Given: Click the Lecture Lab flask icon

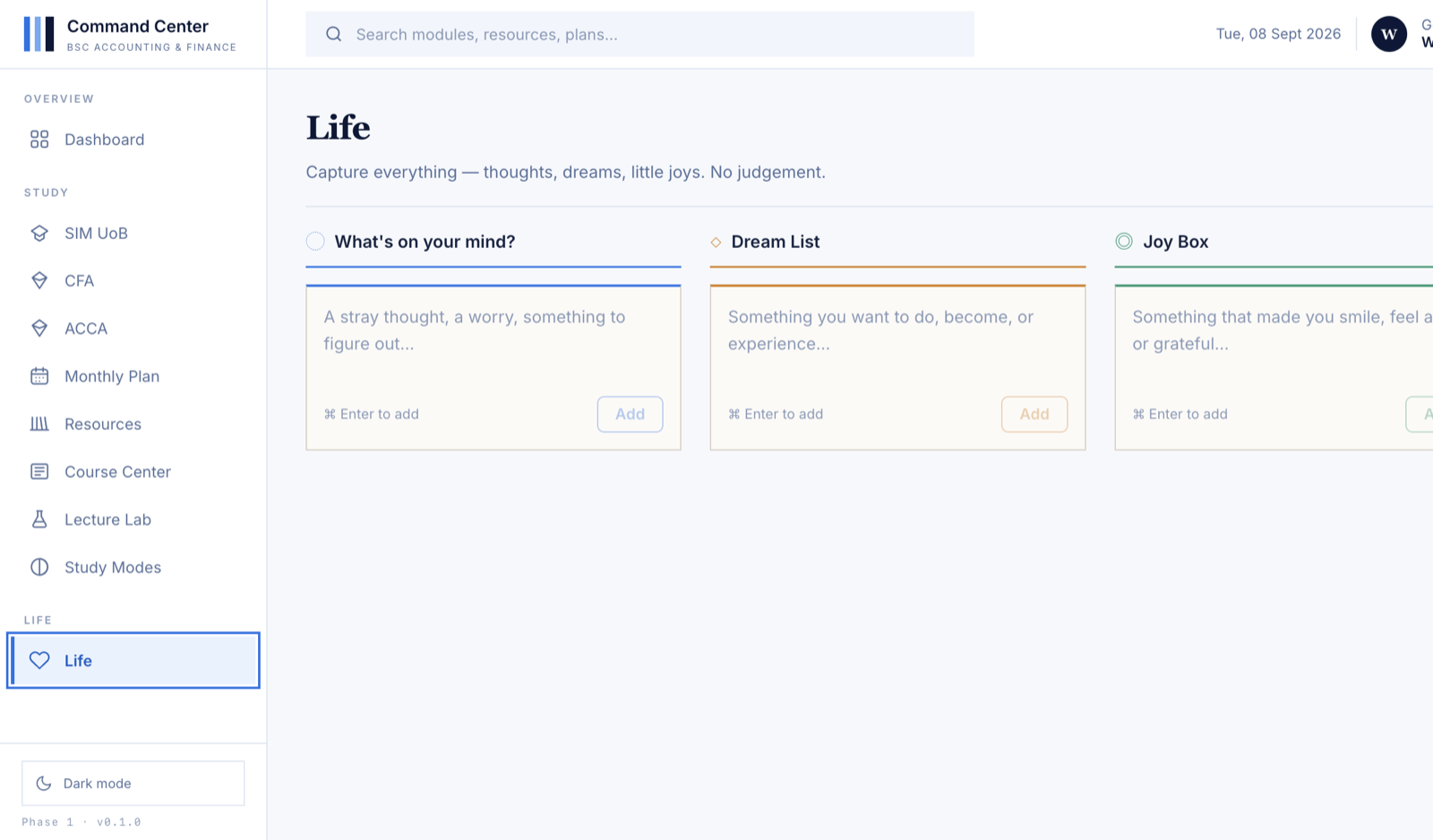Looking at the screenshot, I should [x=39, y=519].
